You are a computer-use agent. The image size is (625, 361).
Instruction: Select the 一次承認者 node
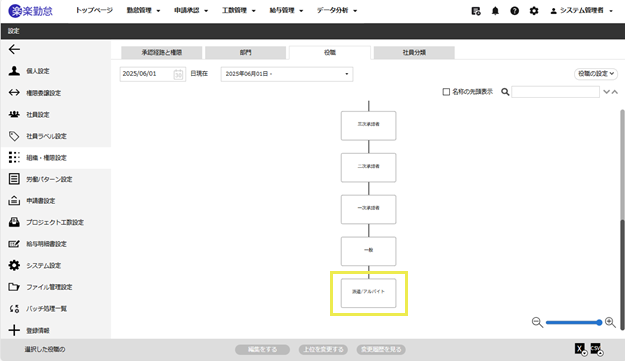click(x=368, y=209)
